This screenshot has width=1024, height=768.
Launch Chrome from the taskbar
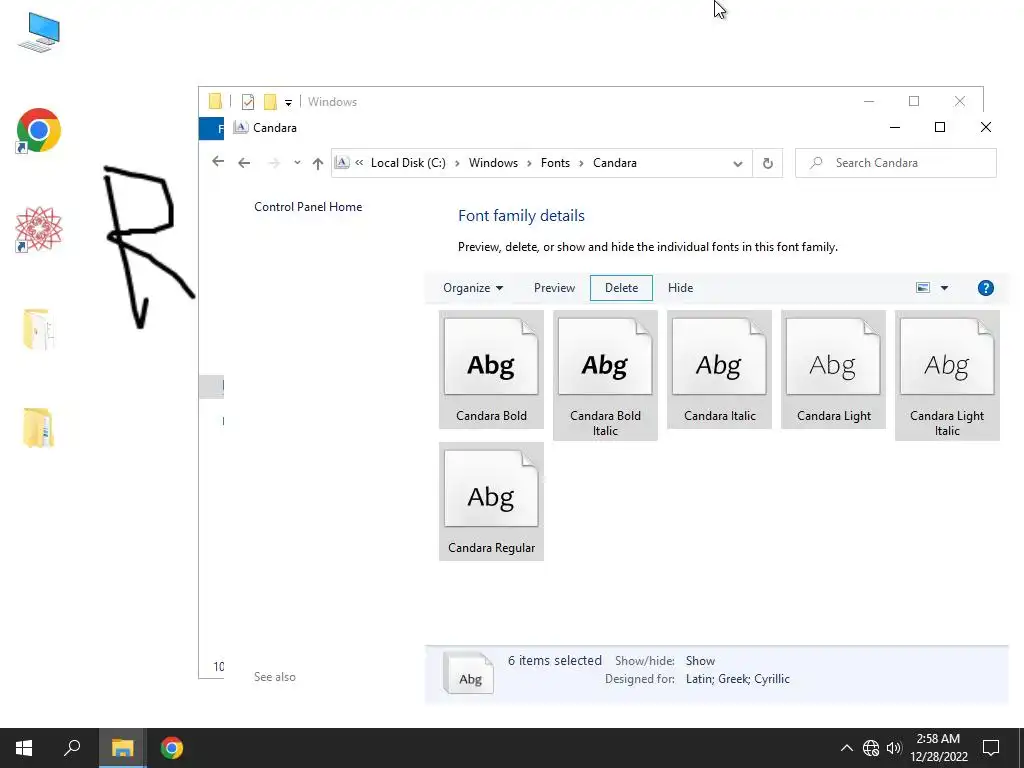point(172,748)
